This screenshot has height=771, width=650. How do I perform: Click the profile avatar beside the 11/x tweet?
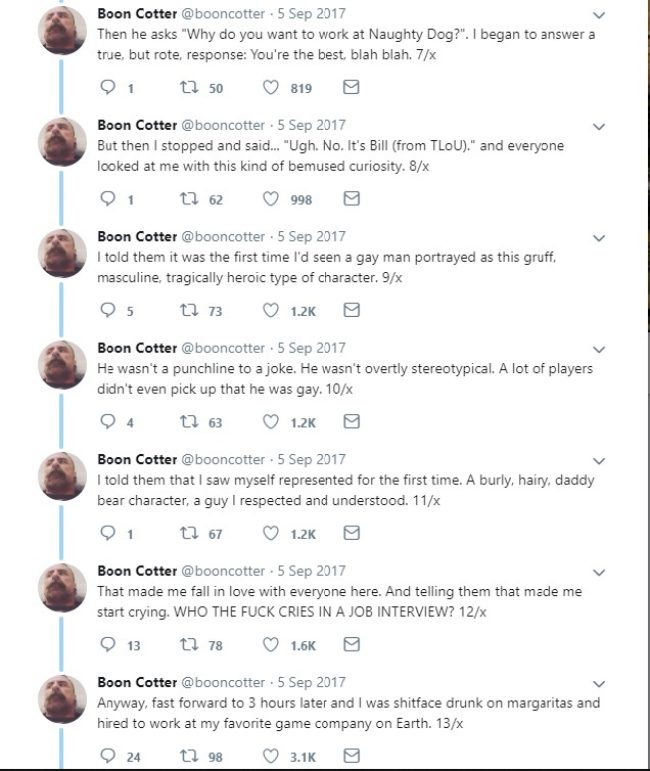coord(62,476)
